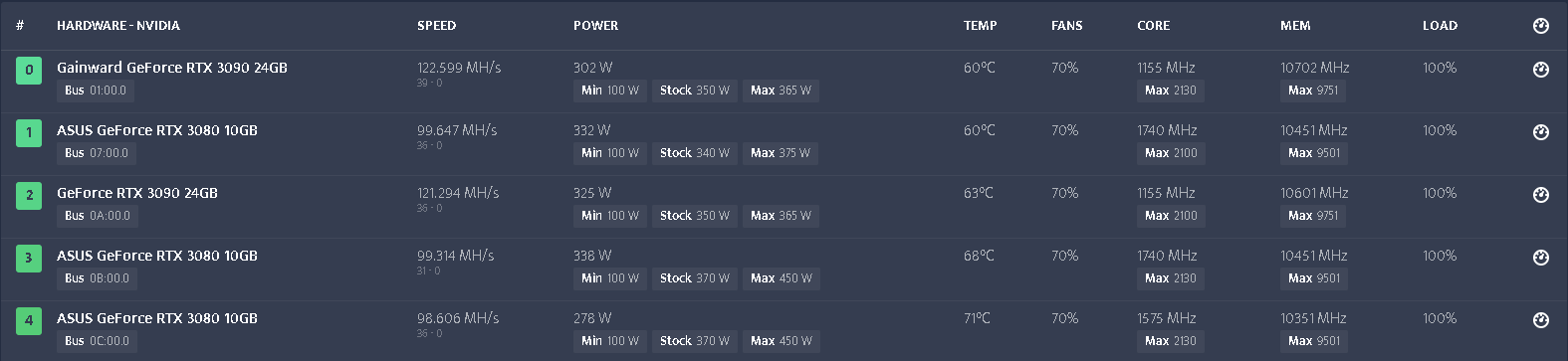Click the Gainward GeForce RTX 3090 24GB name
This screenshot has height=361, width=1568.
(x=172, y=68)
